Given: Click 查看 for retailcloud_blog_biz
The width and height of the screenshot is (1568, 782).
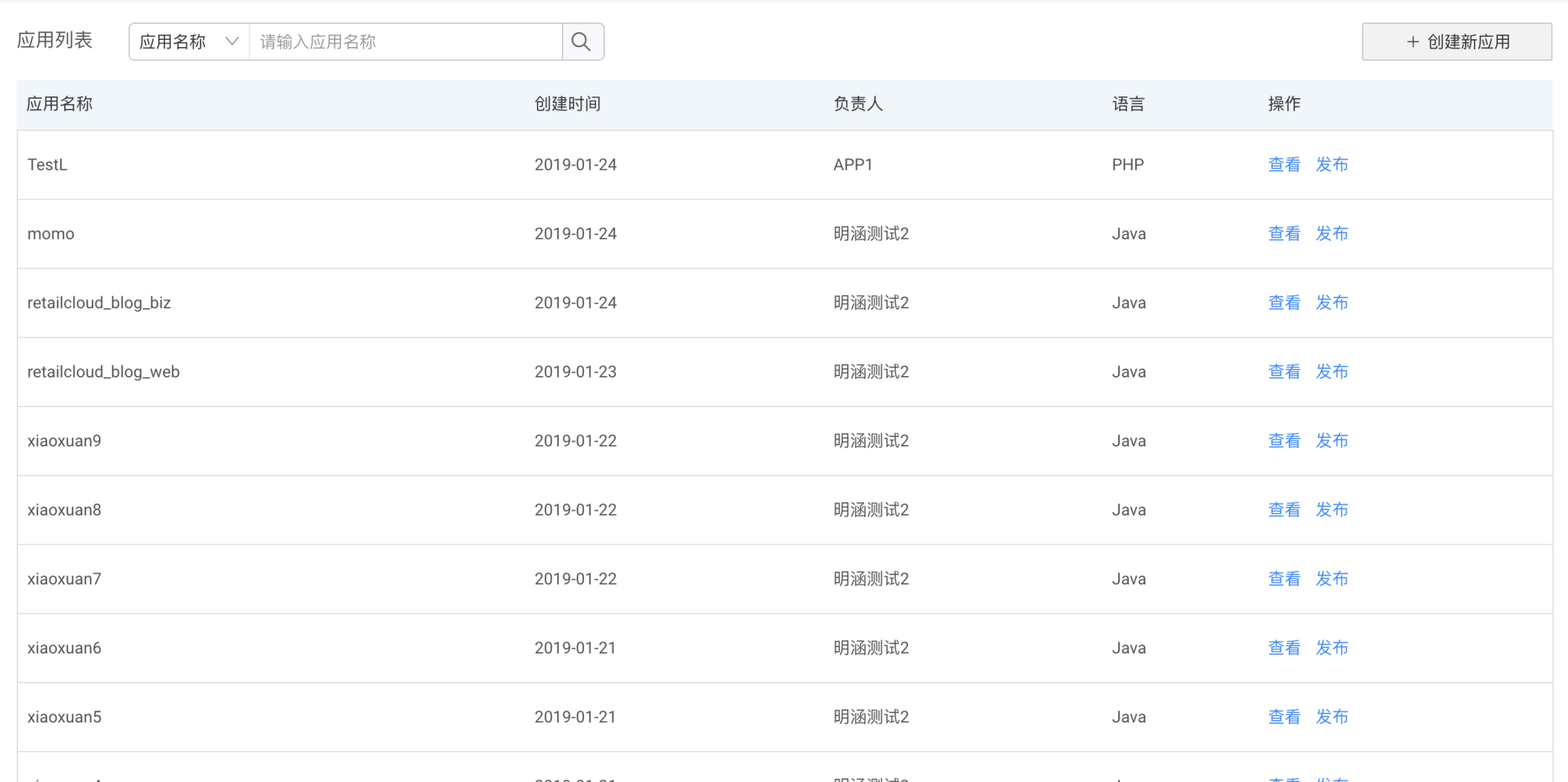Looking at the screenshot, I should point(1283,302).
